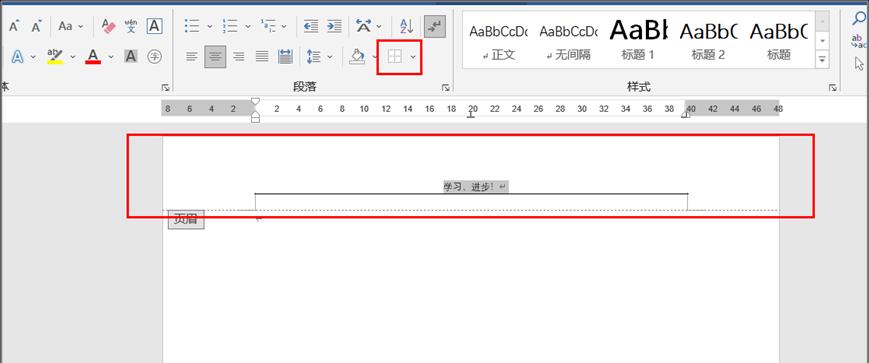Toggle show/hide paragraph marks
This screenshot has width=869, height=363.
point(434,26)
